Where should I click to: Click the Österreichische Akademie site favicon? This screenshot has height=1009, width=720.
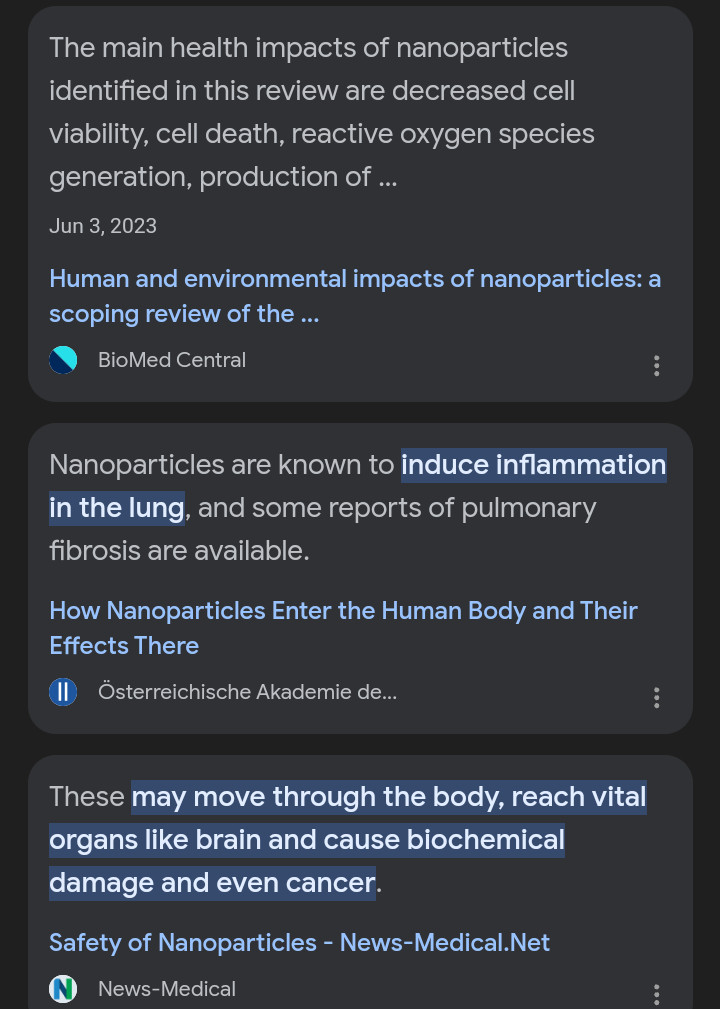tap(63, 692)
